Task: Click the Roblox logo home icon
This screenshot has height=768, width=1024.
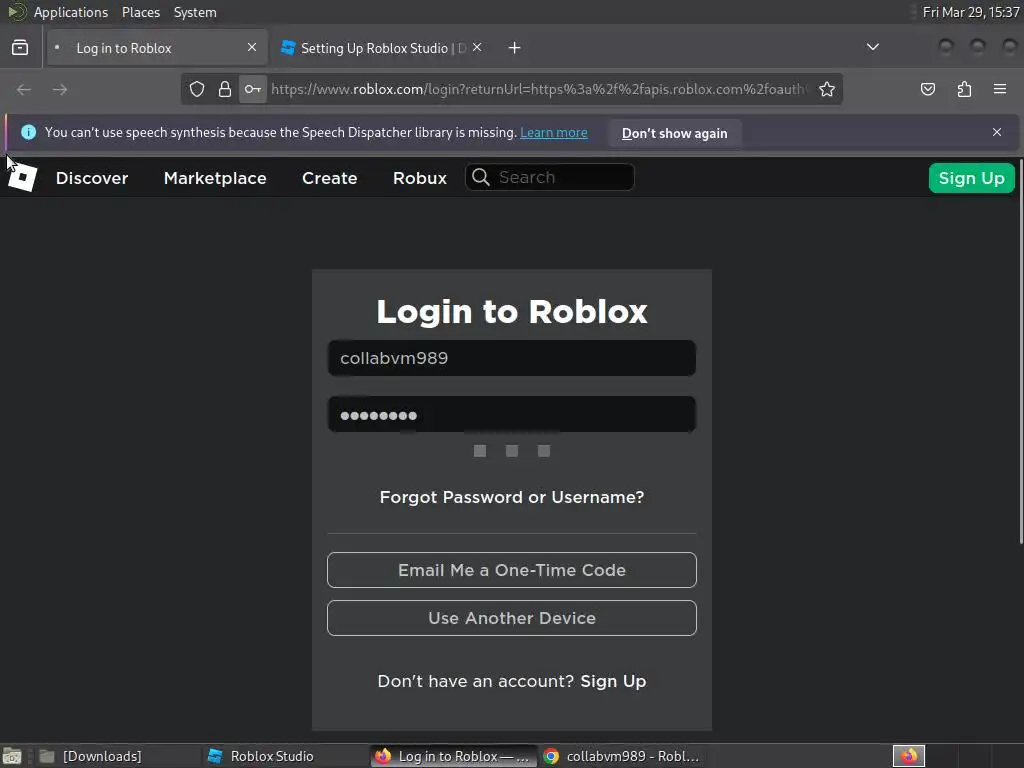Action: click(x=22, y=178)
